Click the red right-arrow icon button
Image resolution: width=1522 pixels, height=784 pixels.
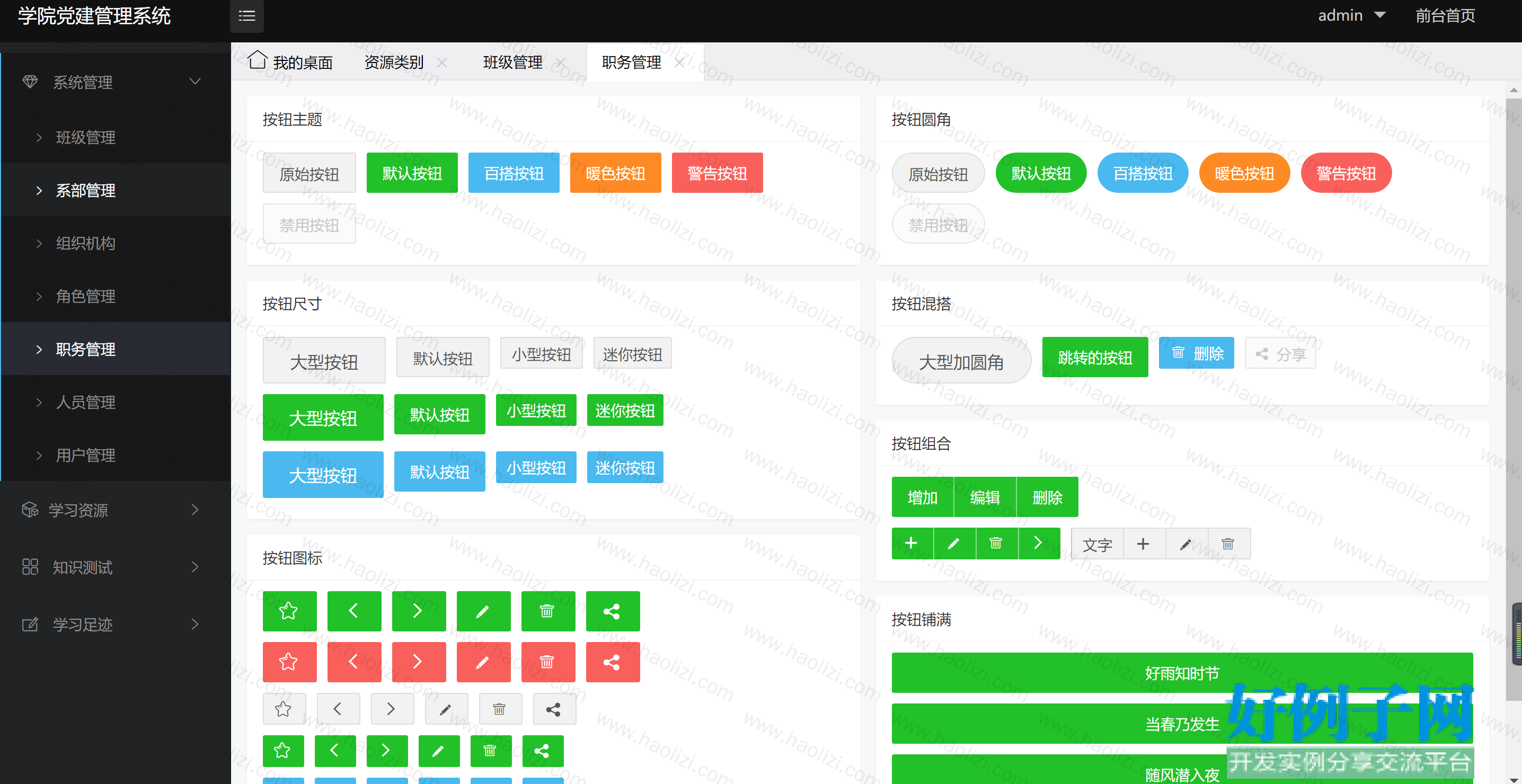pos(418,662)
